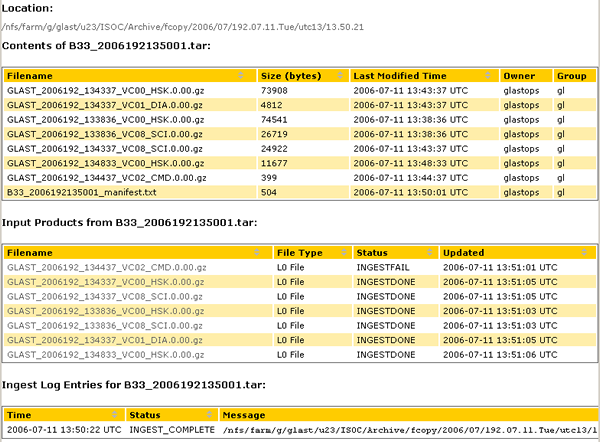Sort Ingest Log by Time arrows
Image resolution: width=600 pixels, height=442 pixels.
coord(114,414)
